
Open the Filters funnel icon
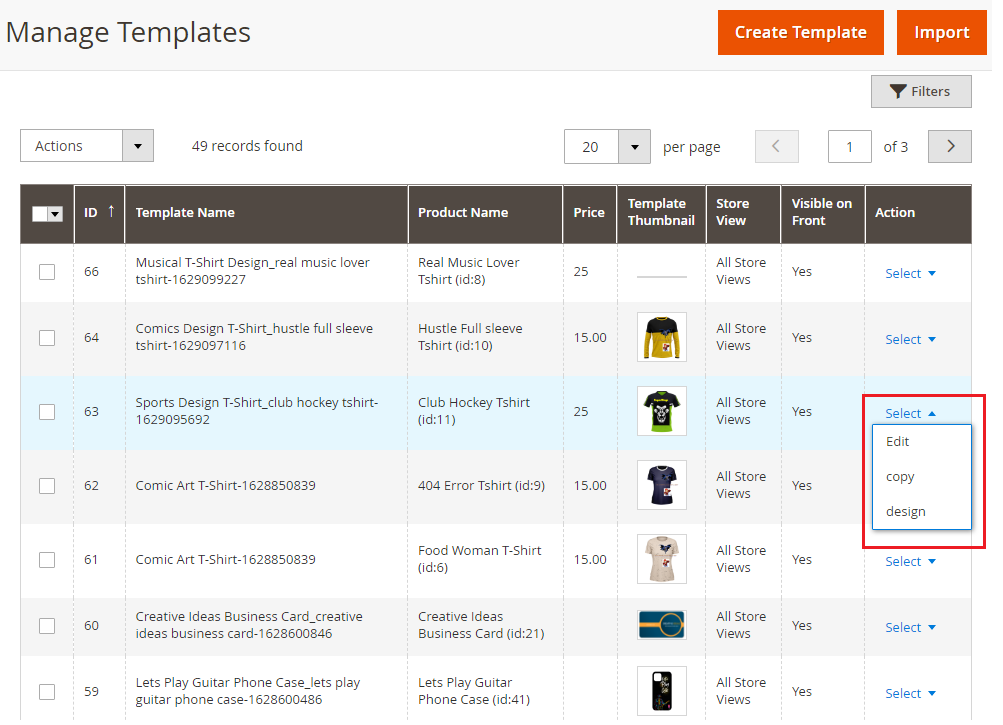[901, 91]
